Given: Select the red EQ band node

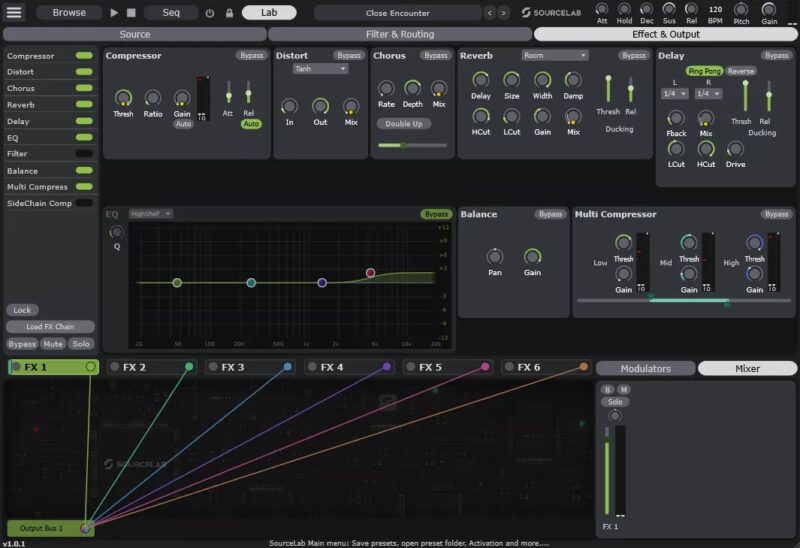Looking at the screenshot, I should pyautogui.click(x=370, y=273).
